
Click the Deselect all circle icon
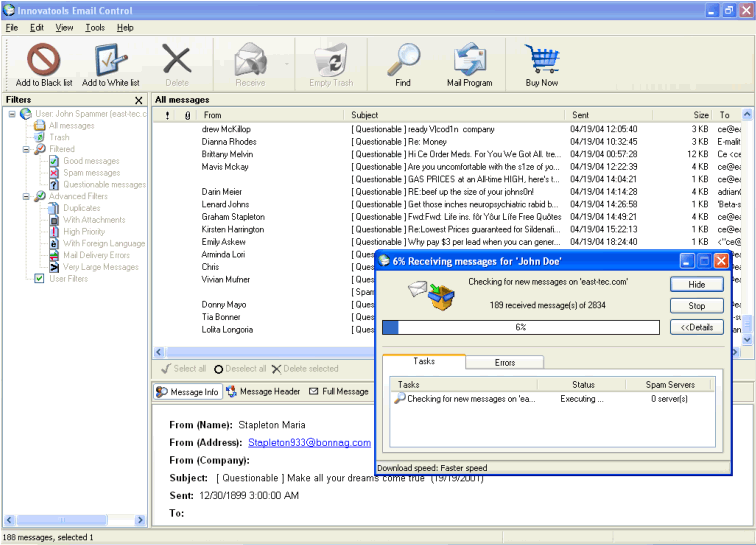[x=218, y=369]
